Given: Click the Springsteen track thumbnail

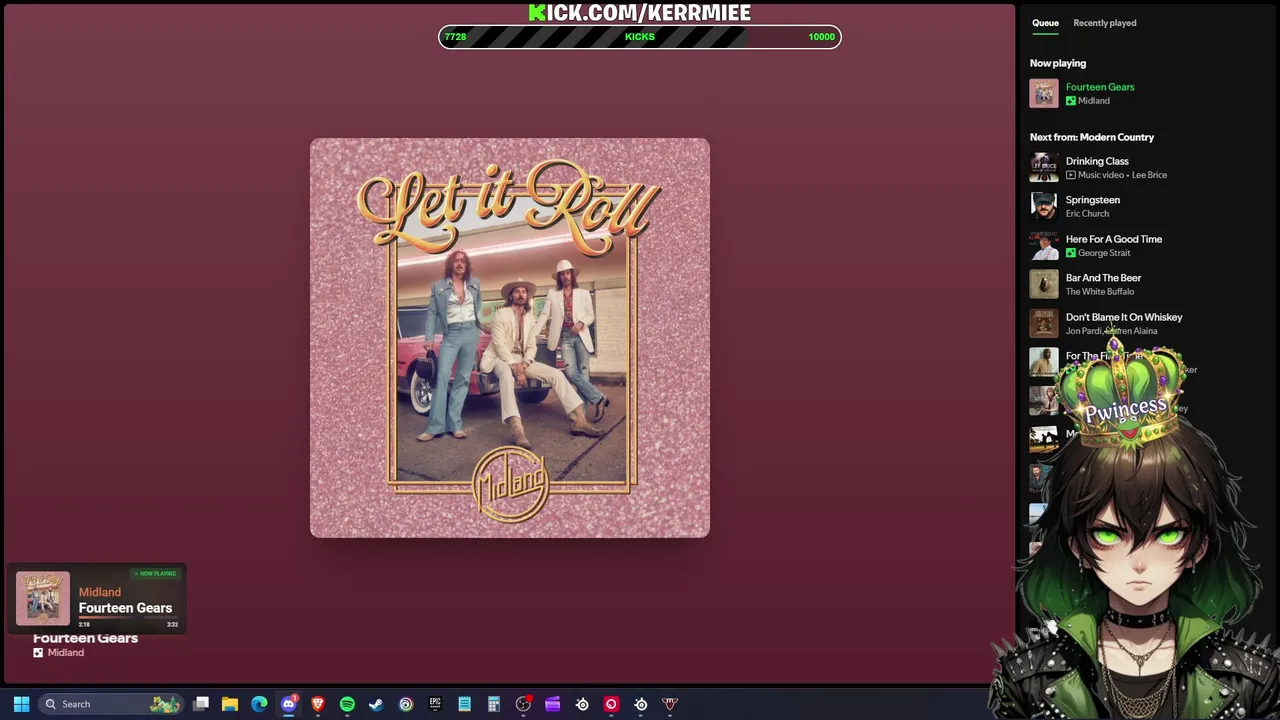Looking at the screenshot, I should [x=1044, y=206].
